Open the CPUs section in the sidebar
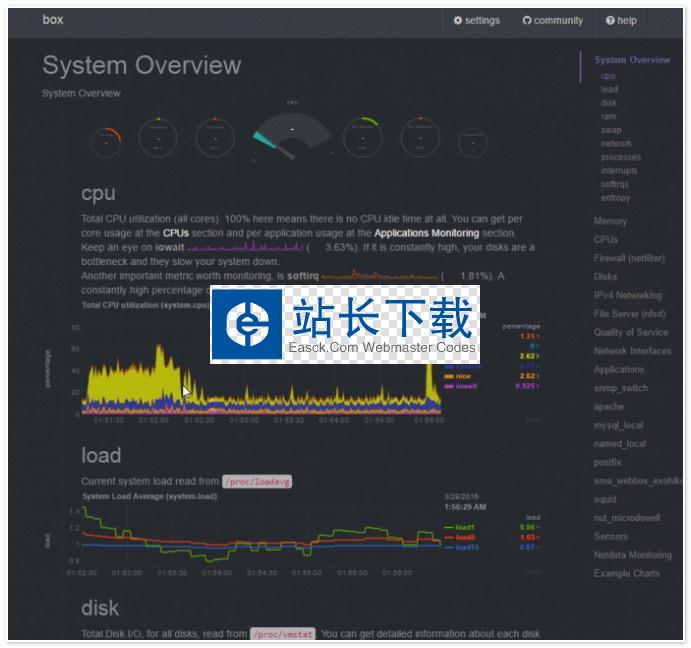 coord(606,239)
